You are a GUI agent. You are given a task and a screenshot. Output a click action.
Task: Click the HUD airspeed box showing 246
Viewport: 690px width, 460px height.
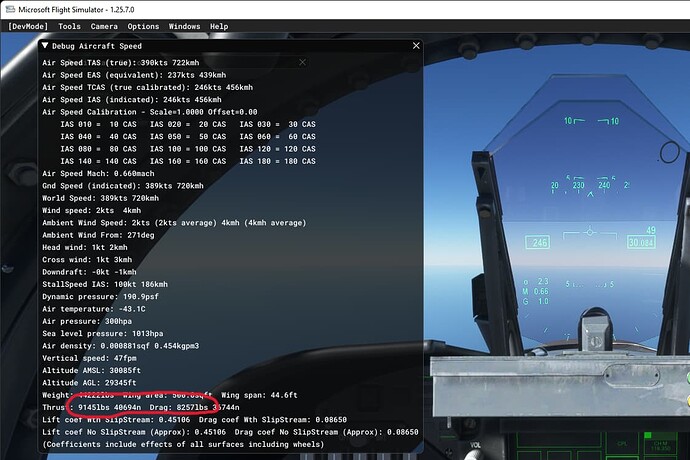pyautogui.click(x=537, y=243)
